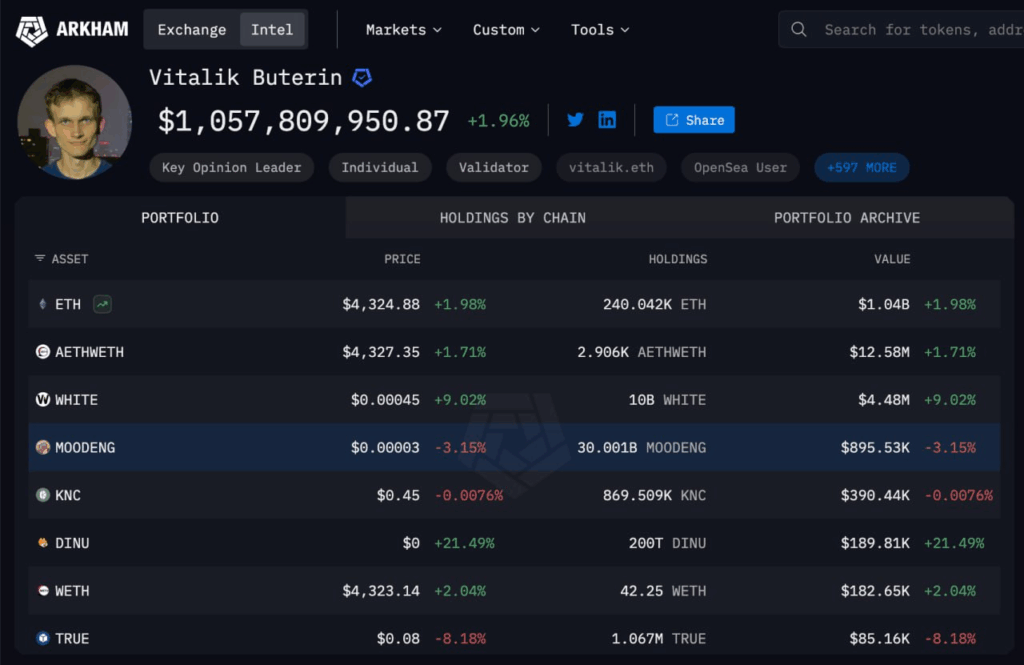
Task: Click the OpenSea User tag
Action: 741,168
